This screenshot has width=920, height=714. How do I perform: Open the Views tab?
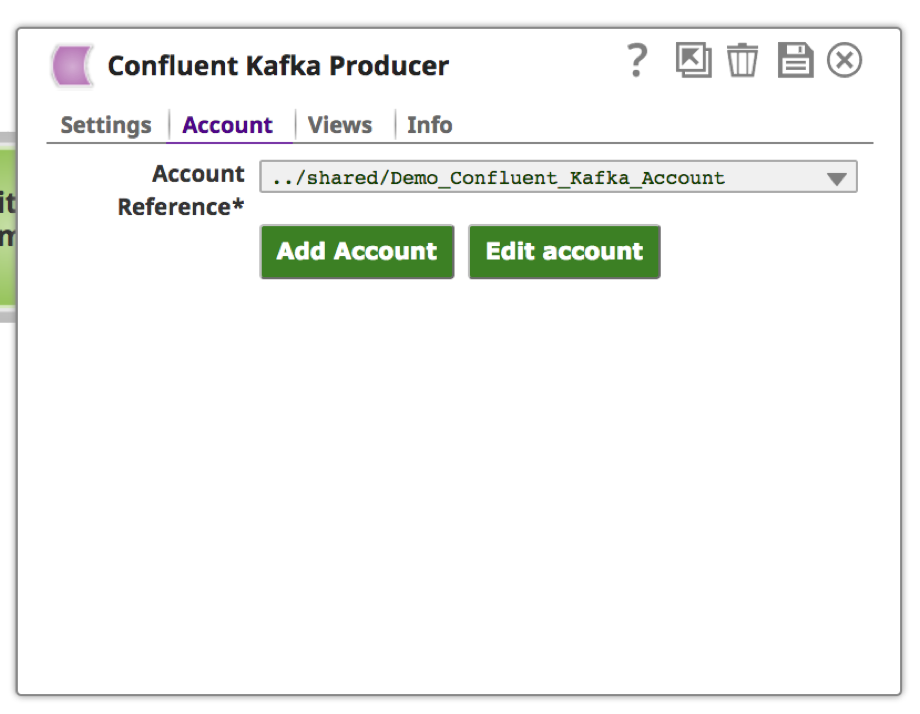tap(340, 125)
